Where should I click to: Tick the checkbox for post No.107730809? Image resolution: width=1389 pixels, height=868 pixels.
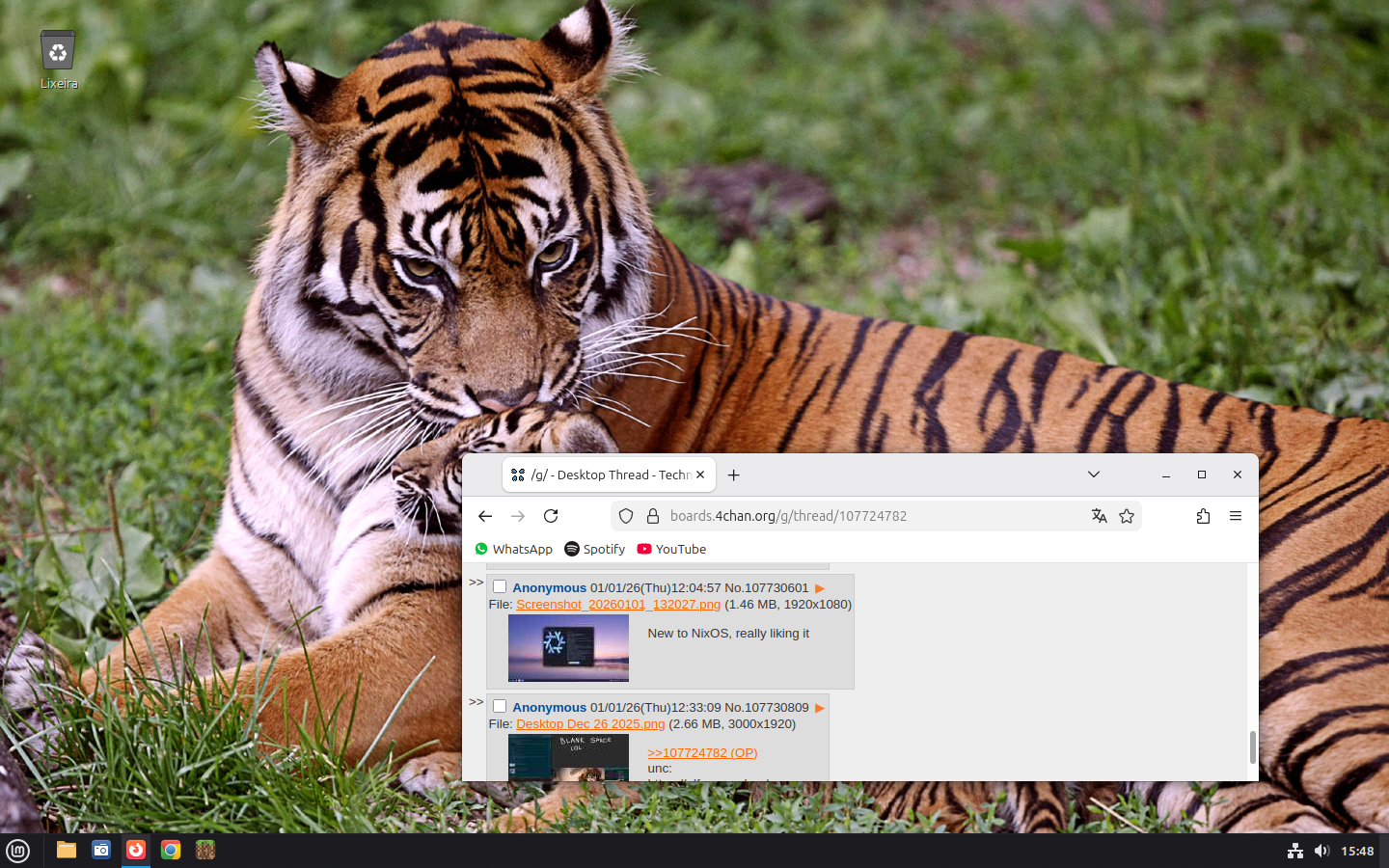click(x=500, y=706)
